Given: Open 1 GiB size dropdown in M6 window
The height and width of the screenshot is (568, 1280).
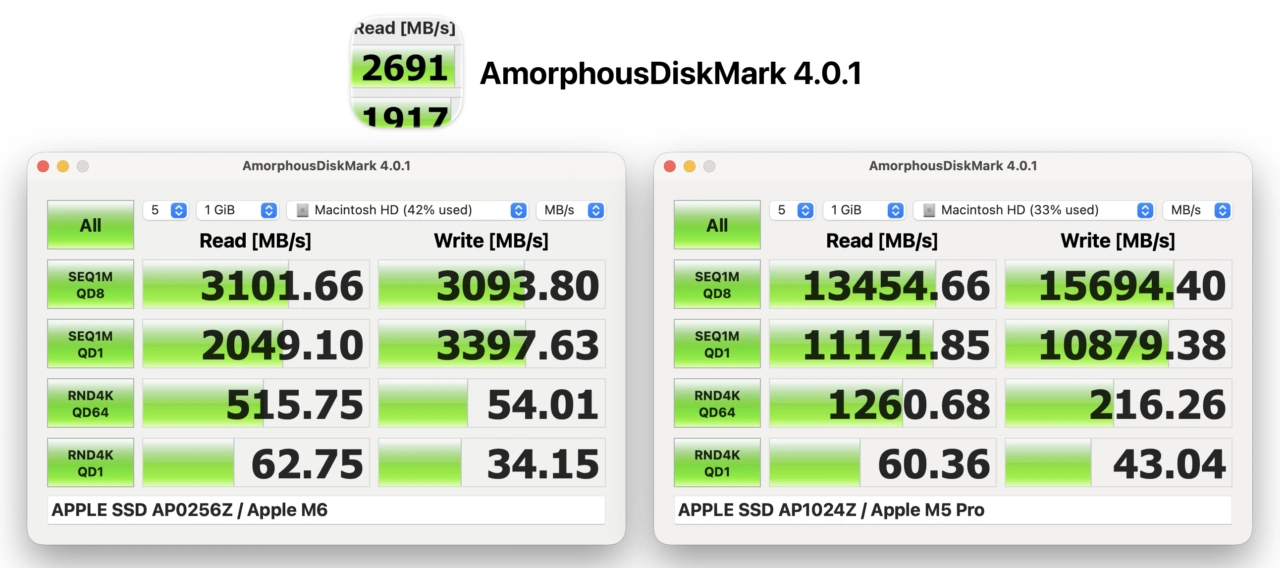Looking at the screenshot, I should click(237, 210).
